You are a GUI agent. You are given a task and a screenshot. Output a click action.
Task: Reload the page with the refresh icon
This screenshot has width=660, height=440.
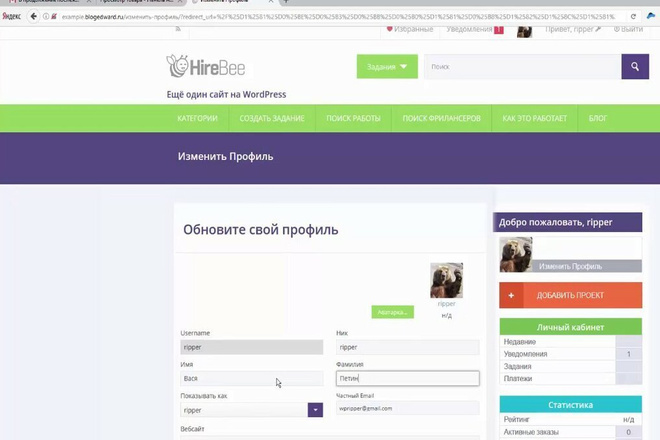[633, 16]
